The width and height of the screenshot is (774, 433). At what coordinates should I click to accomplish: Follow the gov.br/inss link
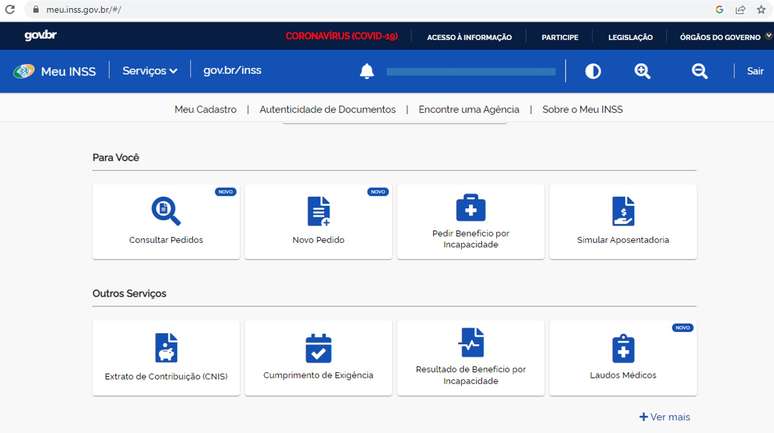click(232, 71)
